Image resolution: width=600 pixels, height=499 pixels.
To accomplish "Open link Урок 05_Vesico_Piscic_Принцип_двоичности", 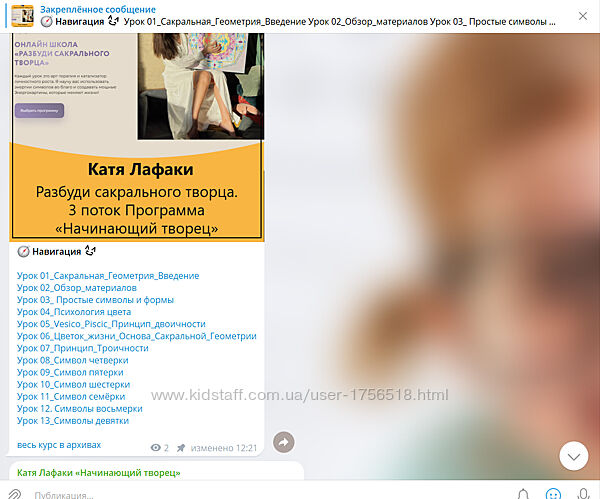I will (x=111, y=324).
